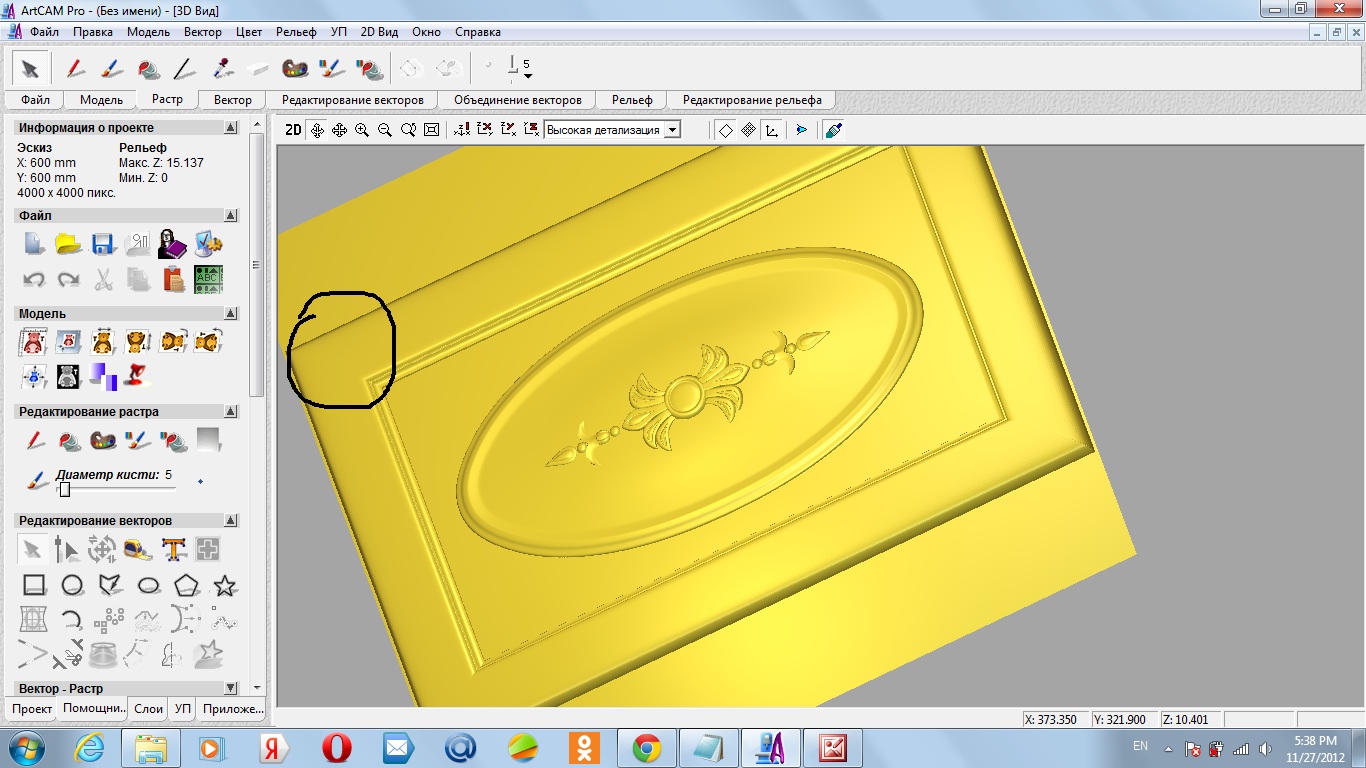The width and height of the screenshot is (1366, 768).
Task: Choose the vector Text tool (orange T)
Action: coord(174,549)
